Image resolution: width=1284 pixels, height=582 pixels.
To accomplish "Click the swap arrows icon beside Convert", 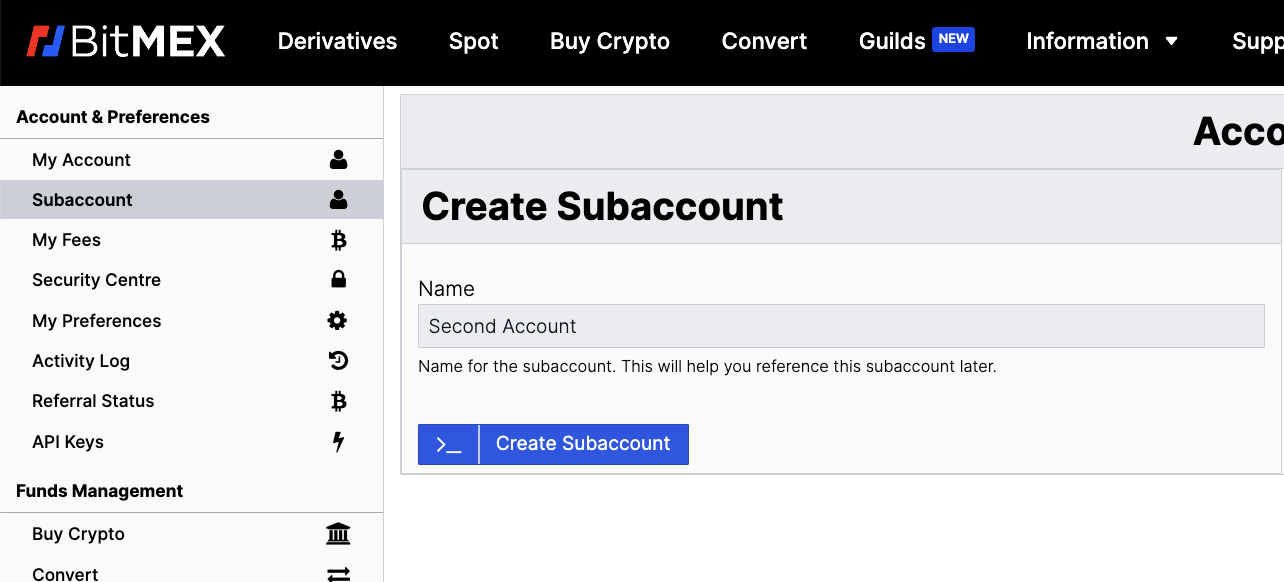I will (338, 574).
